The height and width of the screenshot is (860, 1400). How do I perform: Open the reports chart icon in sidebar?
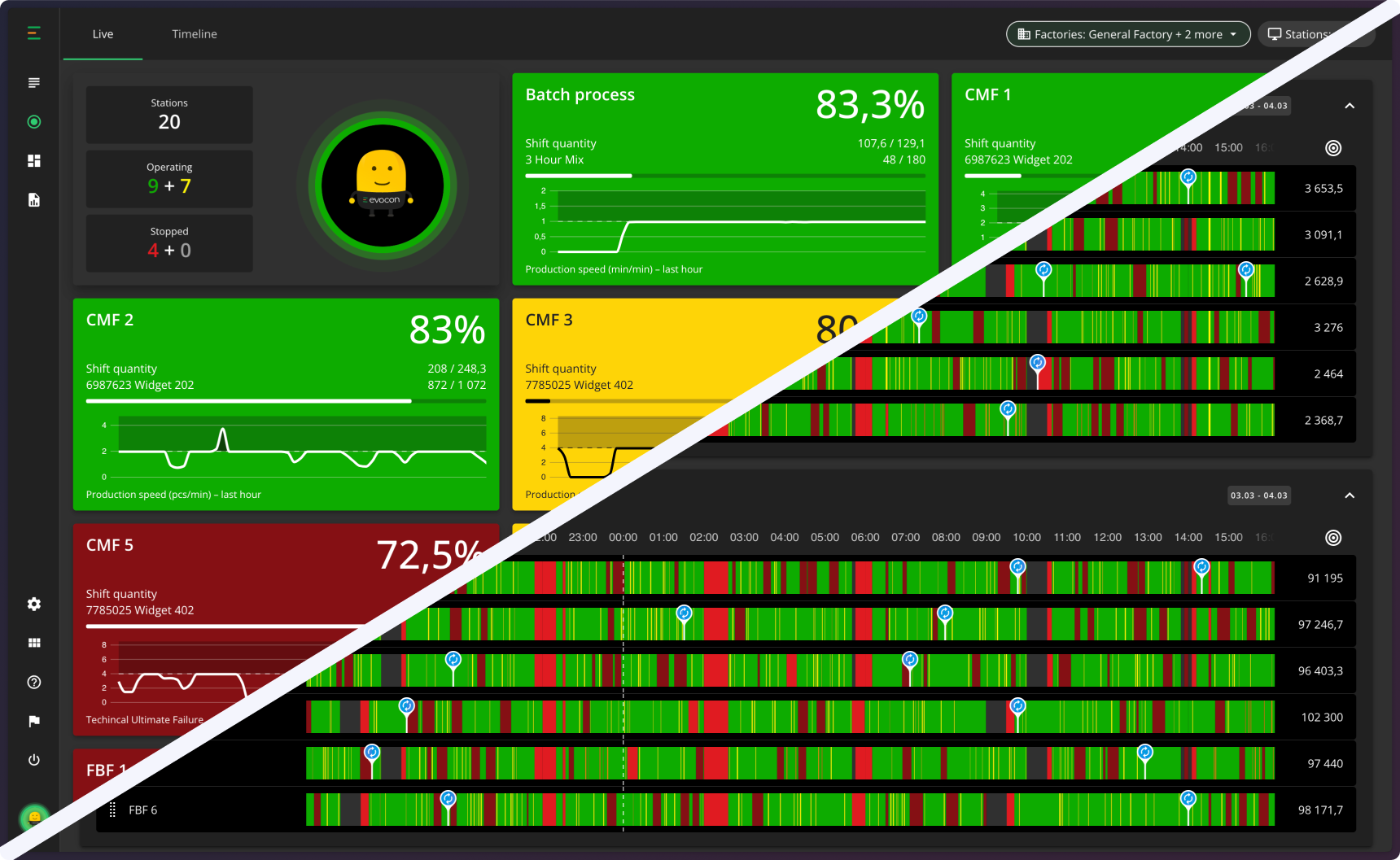point(33,199)
